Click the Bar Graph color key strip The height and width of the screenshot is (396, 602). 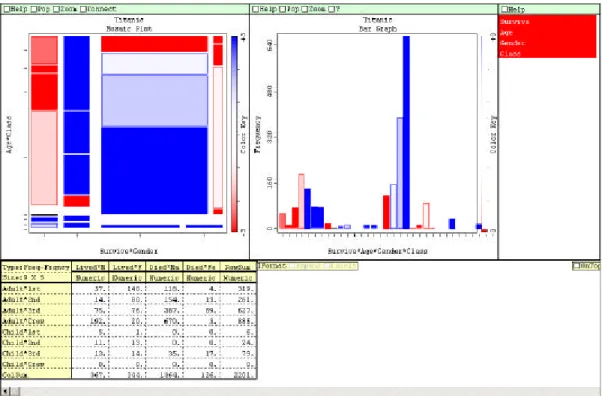click(x=483, y=134)
